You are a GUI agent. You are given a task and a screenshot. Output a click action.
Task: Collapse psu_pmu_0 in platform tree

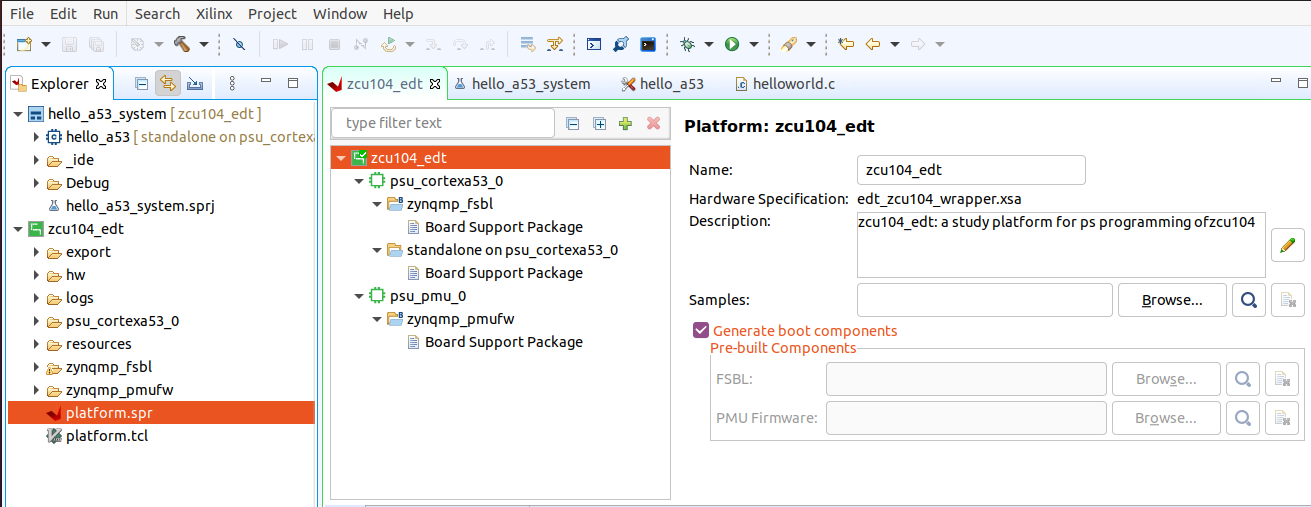pyautogui.click(x=359, y=296)
